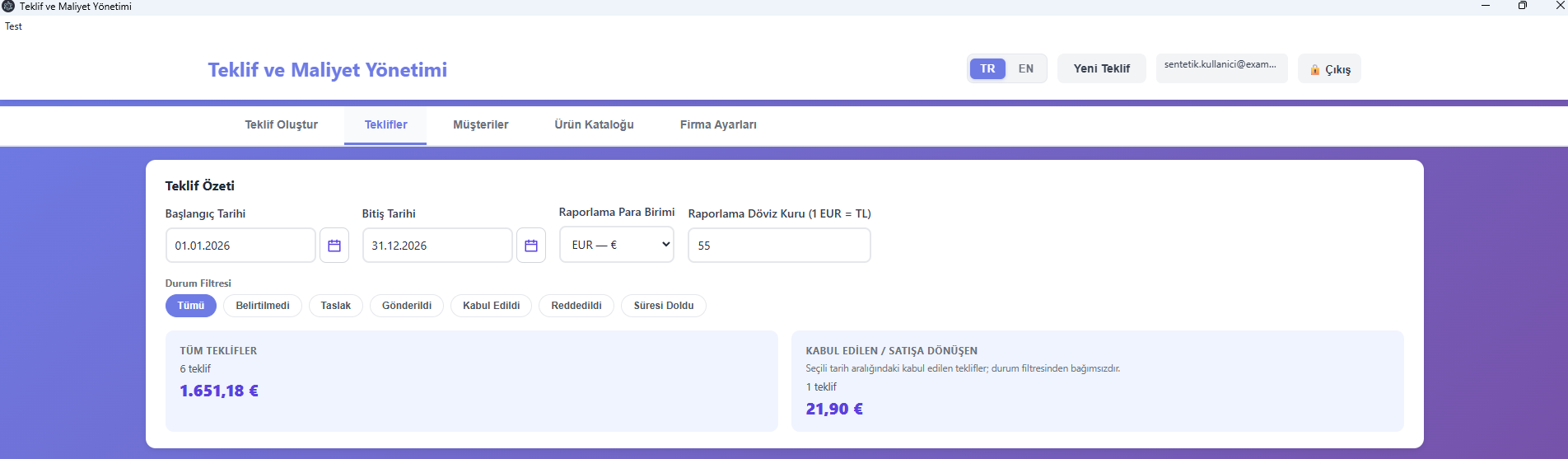This screenshot has width=1568, height=459.
Task: Click the Raporlama Döviz Kuru label
Action: tap(779, 214)
